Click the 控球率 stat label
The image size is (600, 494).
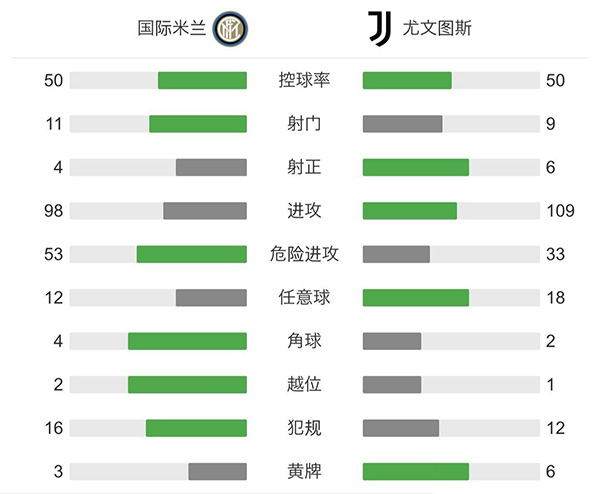click(x=304, y=81)
